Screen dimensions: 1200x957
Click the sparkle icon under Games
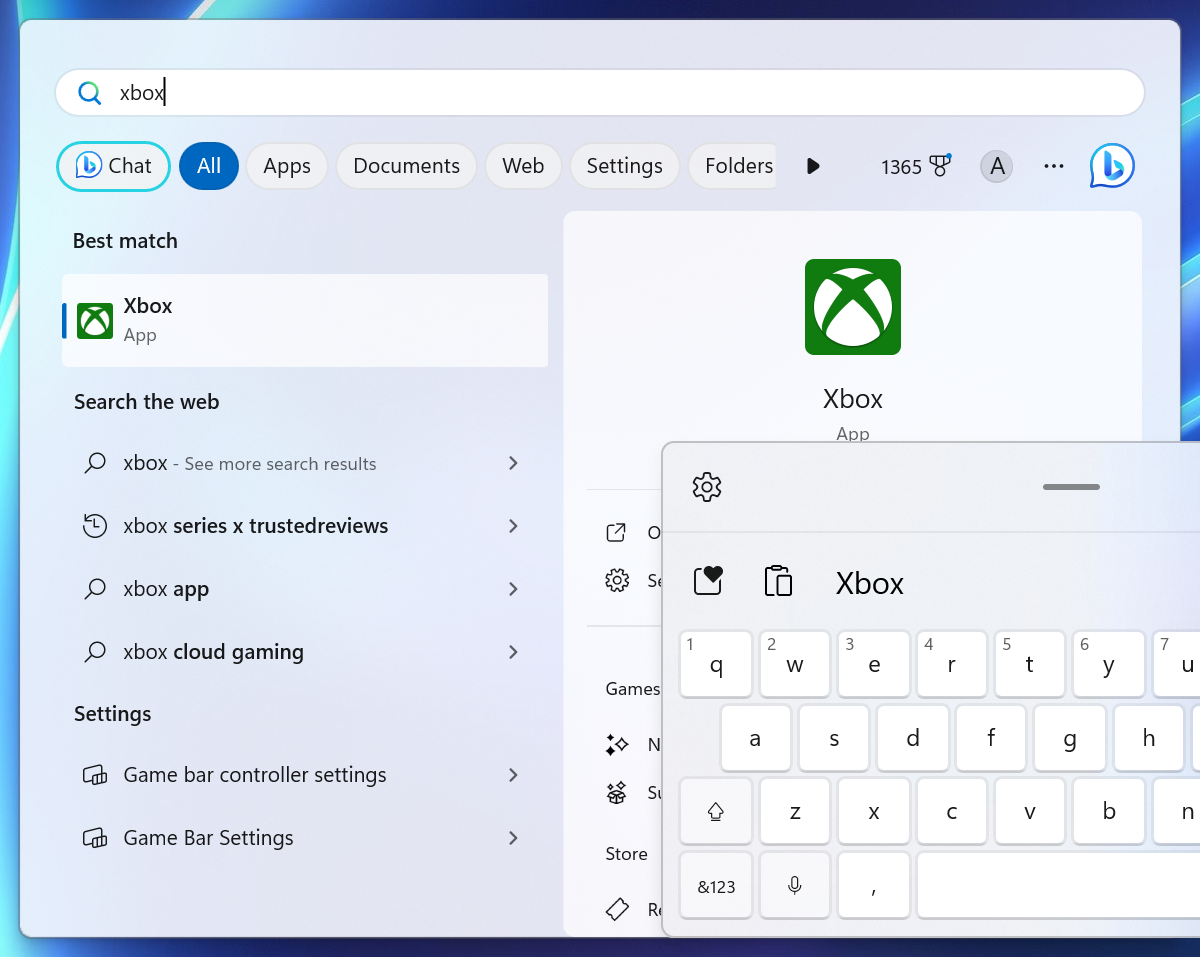tap(617, 745)
